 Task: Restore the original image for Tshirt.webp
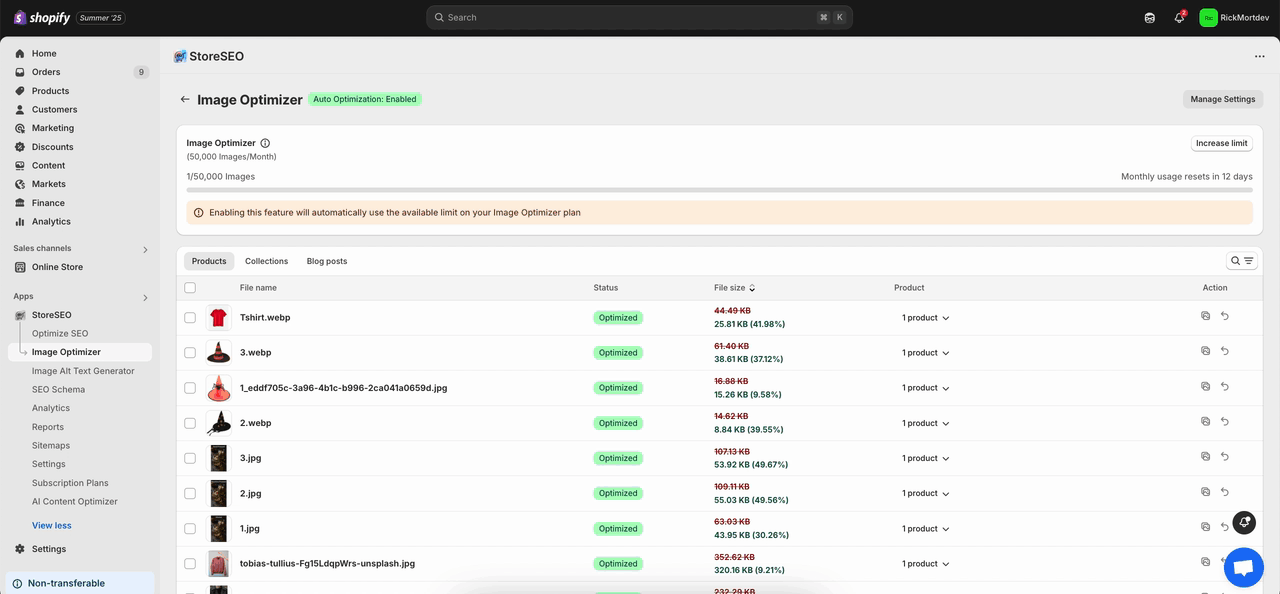pyautogui.click(x=1225, y=316)
